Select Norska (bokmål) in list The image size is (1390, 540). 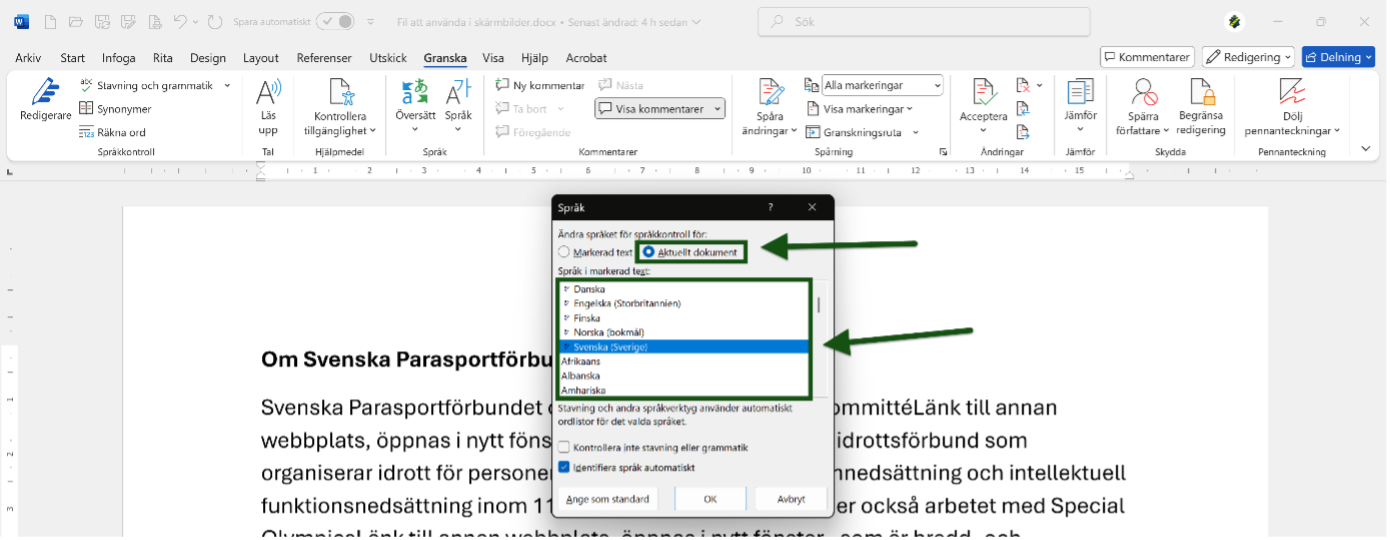[684, 332]
